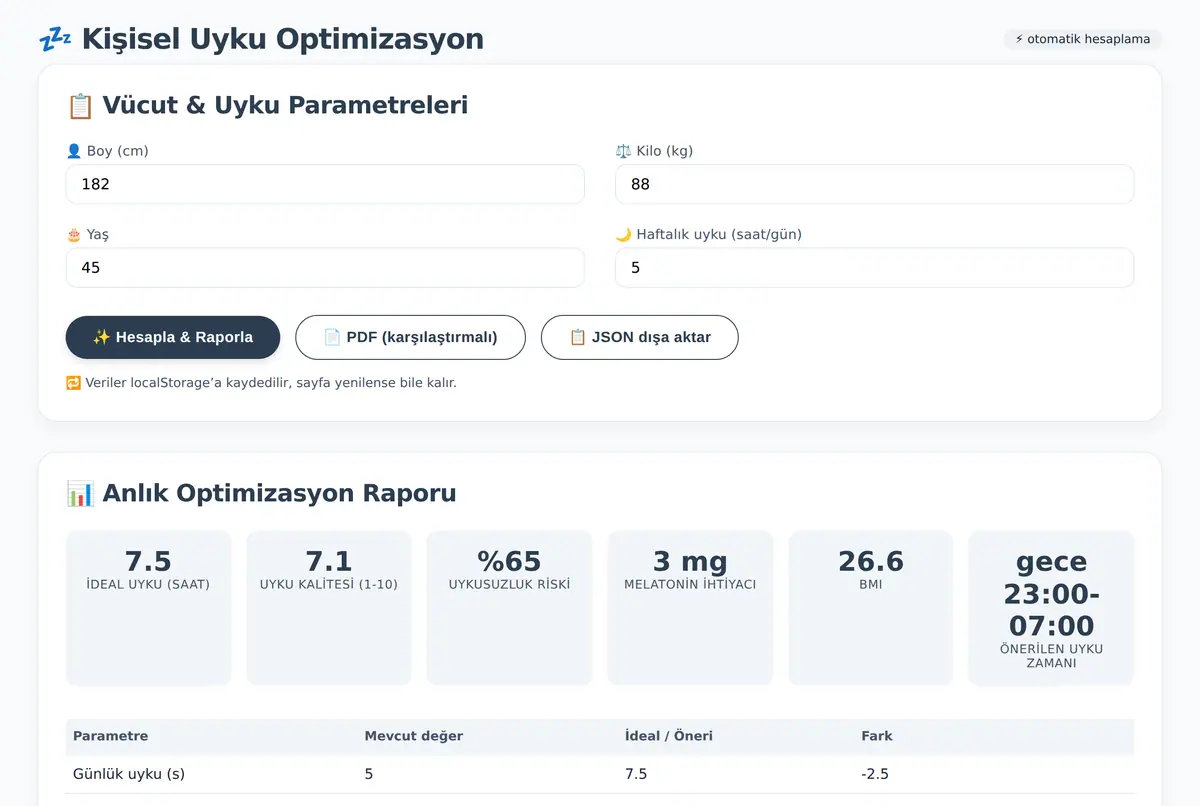Click the person icon next to Boy (cm)

click(73, 151)
